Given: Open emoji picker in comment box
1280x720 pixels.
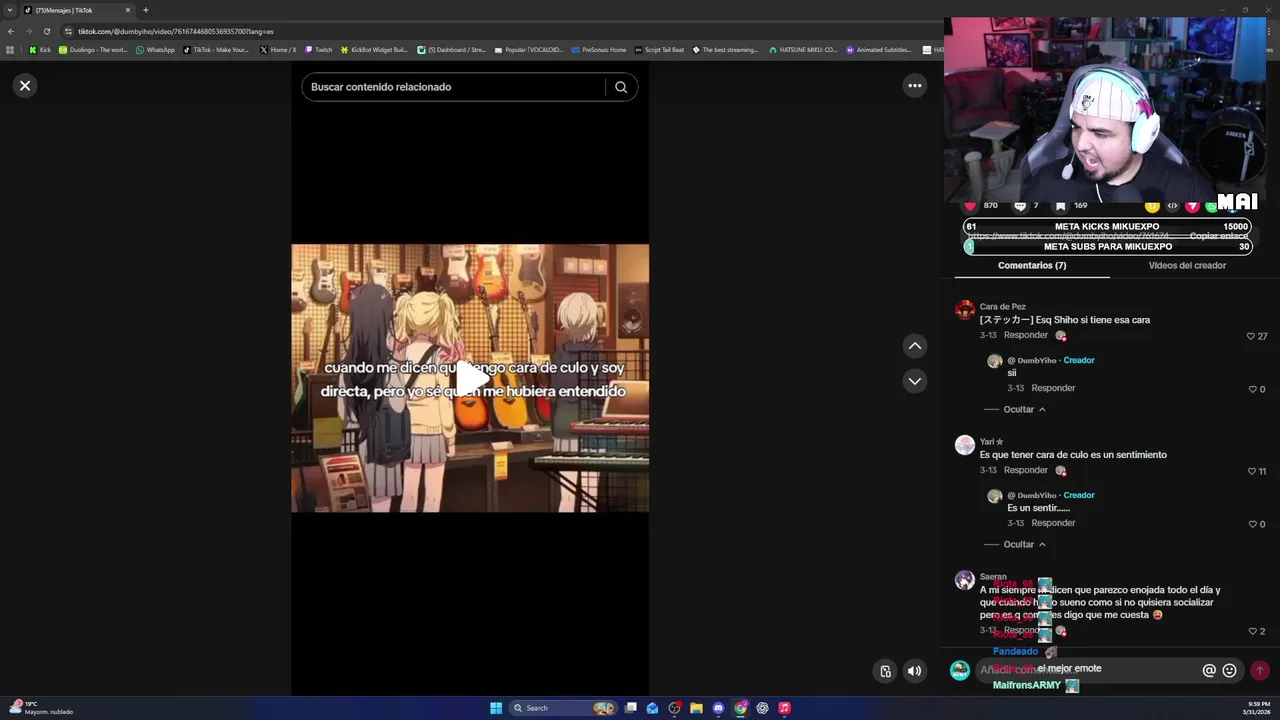Looking at the screenshot, I should (1229, 671).
